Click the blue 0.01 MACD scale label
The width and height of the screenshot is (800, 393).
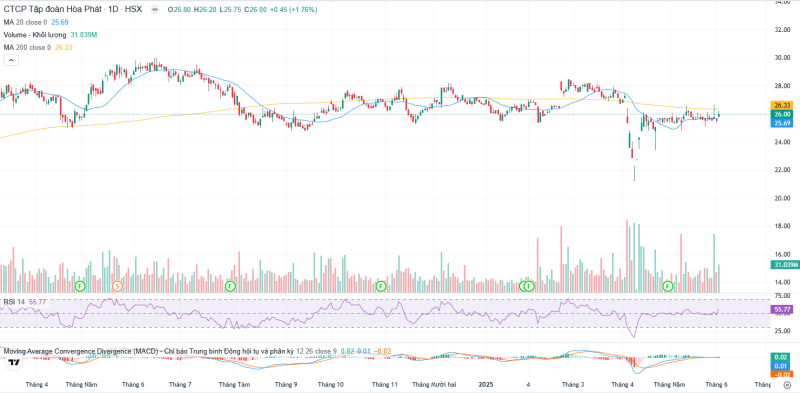(x=782, y=366)
